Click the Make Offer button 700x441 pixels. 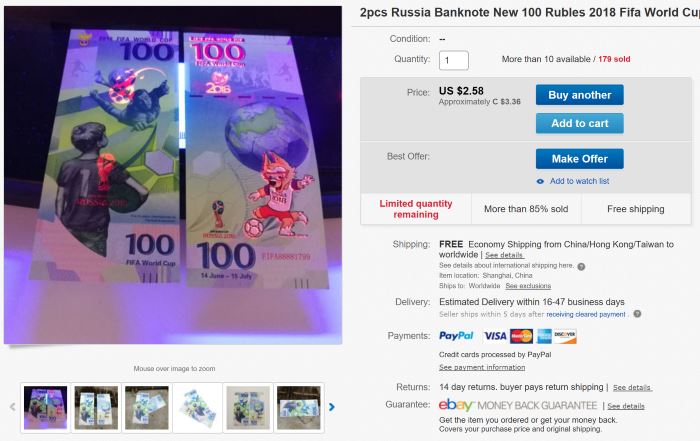click(579, 159)
